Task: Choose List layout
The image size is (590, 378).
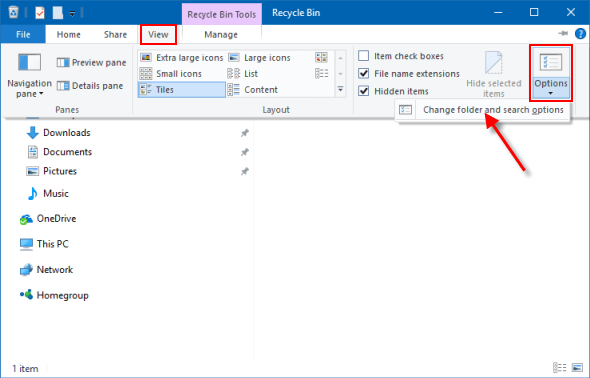Action: pyautogui.click(x=243, y=73)
